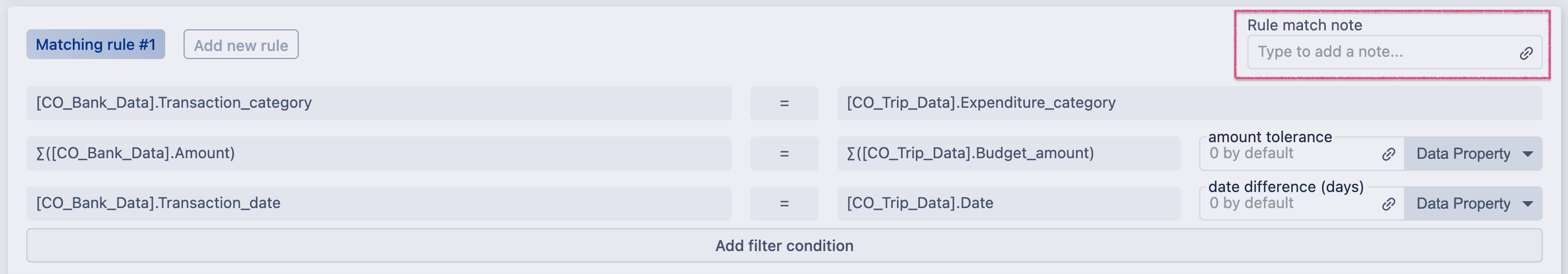Open Data Property dropdown for amount tolerance
The height and width of the screenshot is (274, 1568).
coord(1473,154)
